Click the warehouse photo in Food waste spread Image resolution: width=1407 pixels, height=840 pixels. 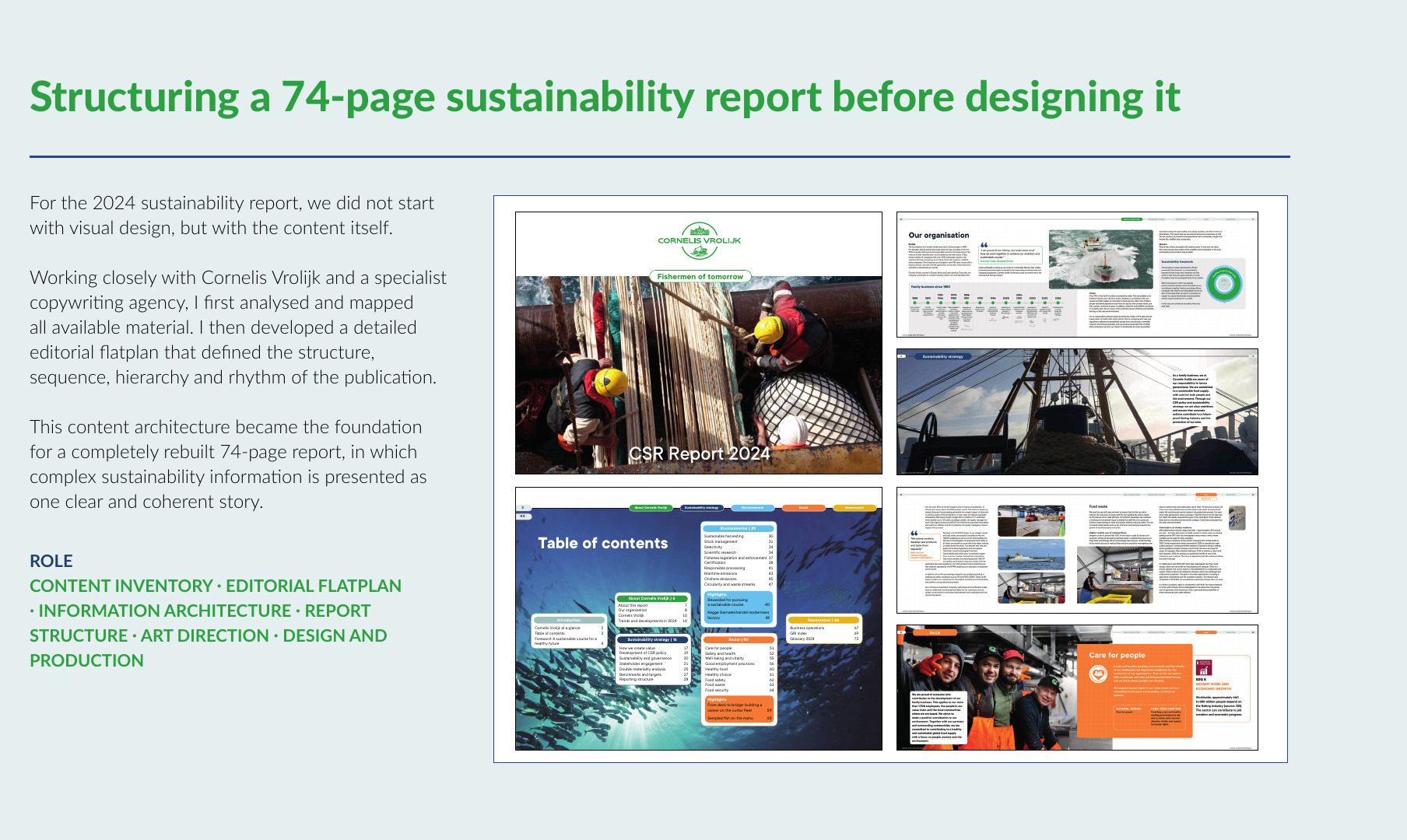[1031, 521]
